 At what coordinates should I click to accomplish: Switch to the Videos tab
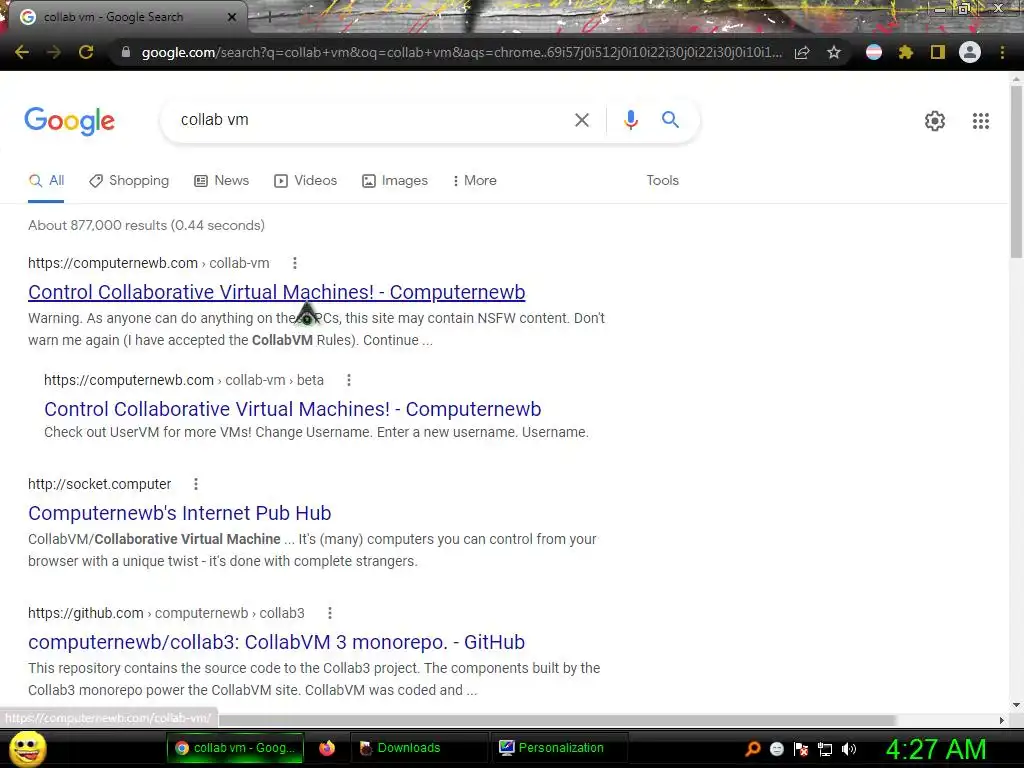point(306,181)
